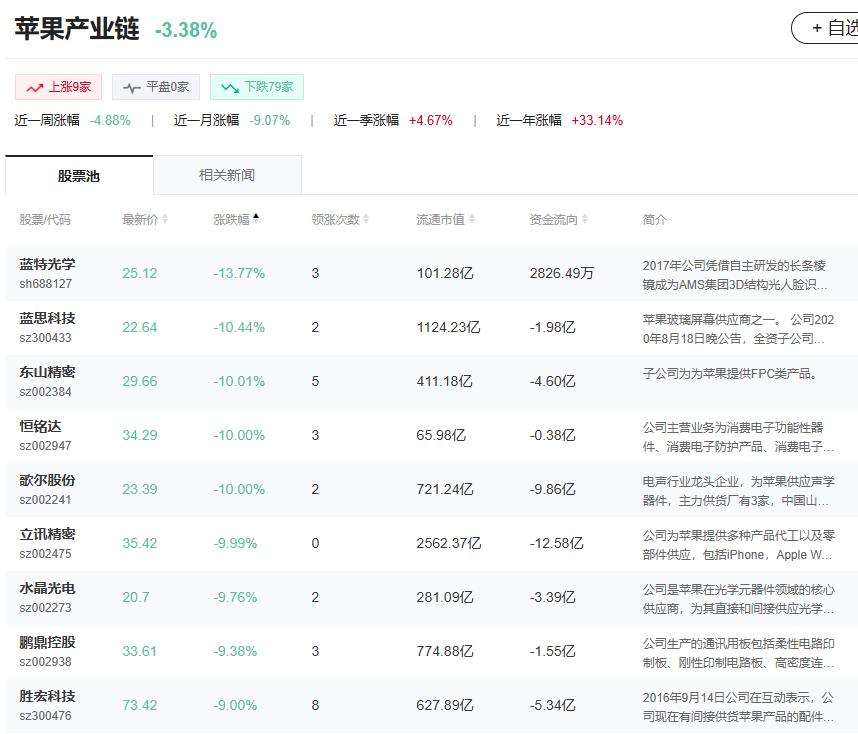
Task: Click stock code sz300433
Action: 45,338
